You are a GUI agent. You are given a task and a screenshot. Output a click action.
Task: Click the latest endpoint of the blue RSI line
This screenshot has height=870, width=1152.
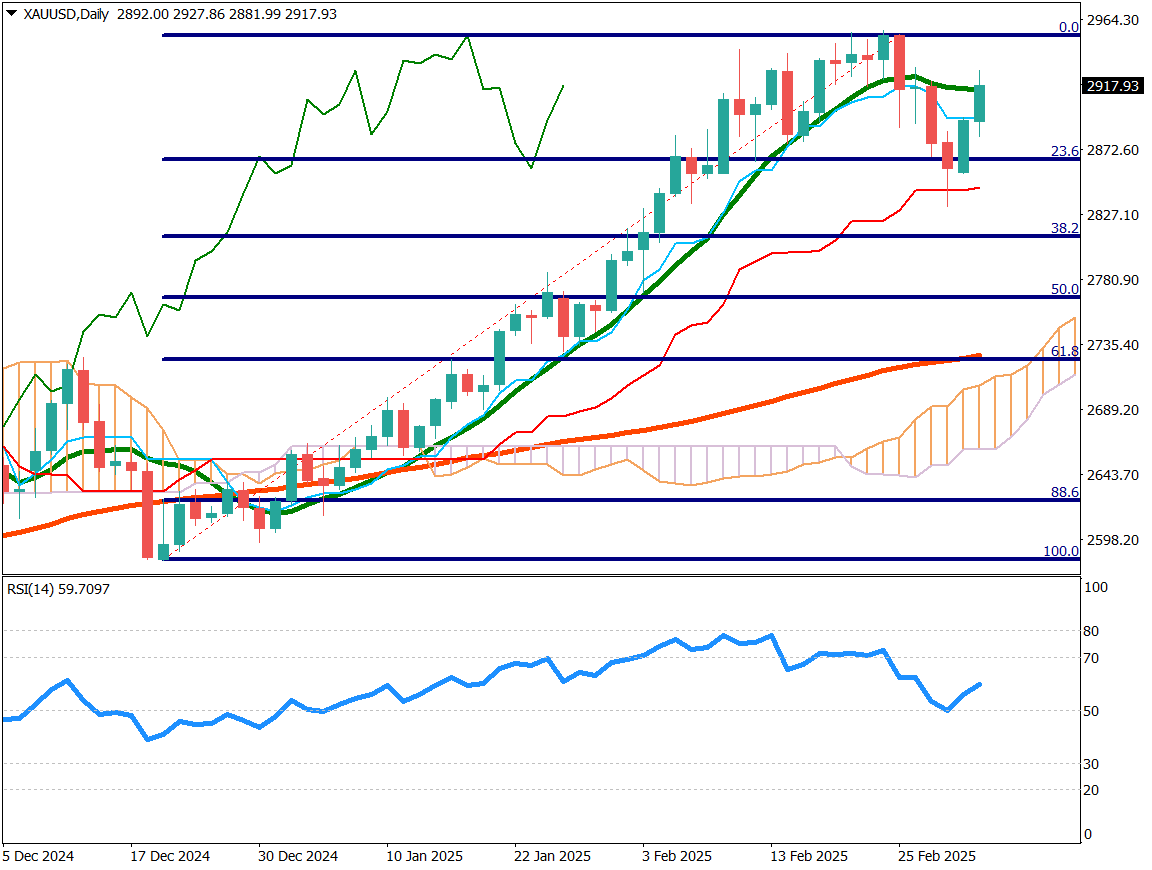(x=980, y=684)
